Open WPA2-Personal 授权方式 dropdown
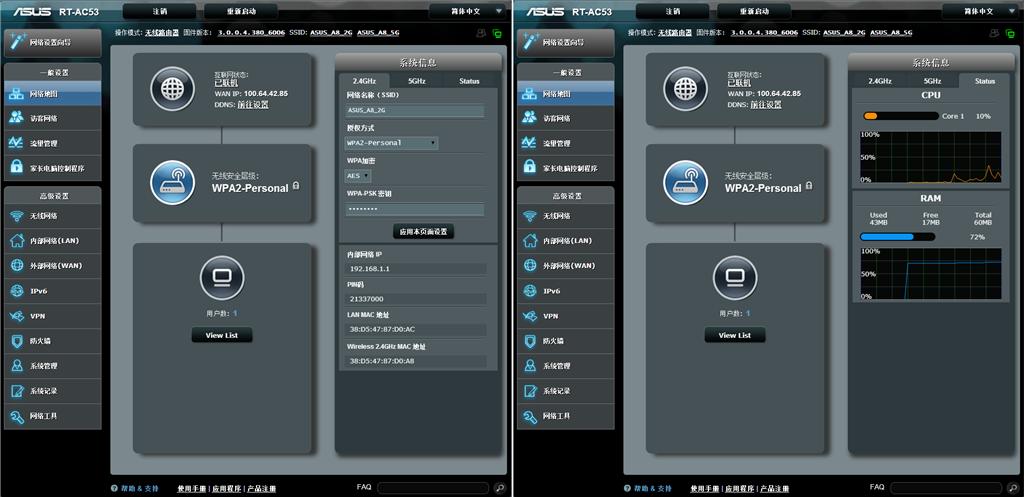1024x497 pixels. coord(391,142)
